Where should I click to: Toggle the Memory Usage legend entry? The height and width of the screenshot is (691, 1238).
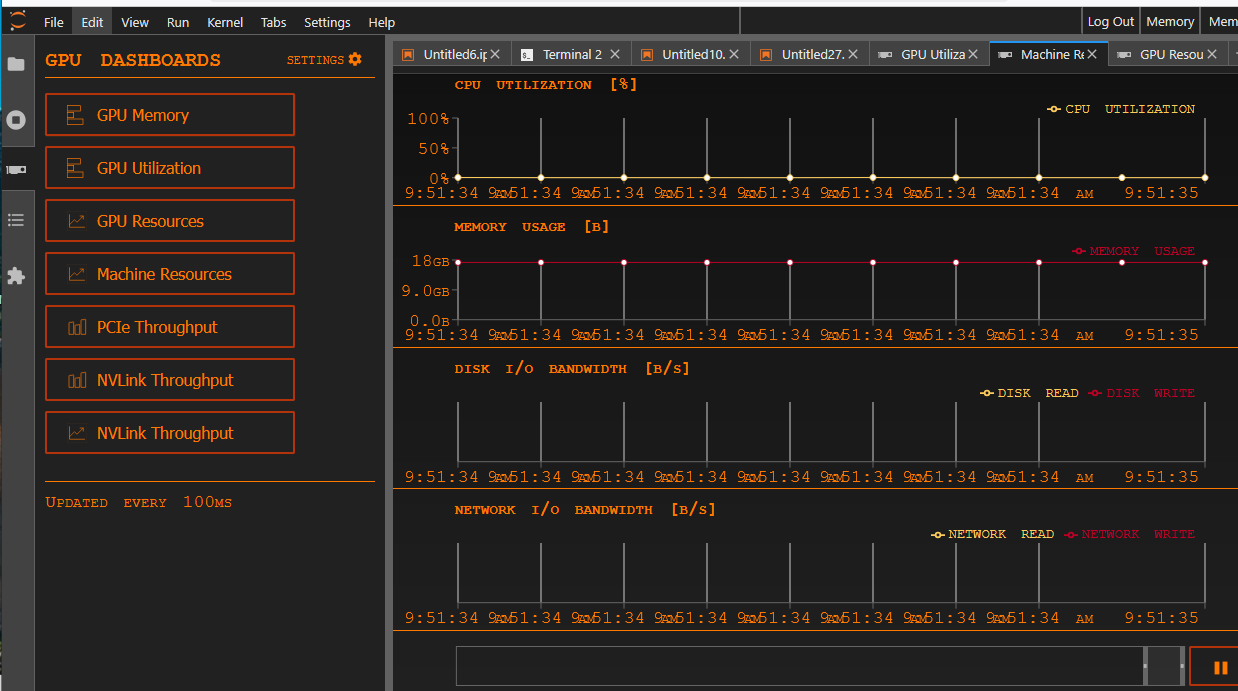pos(1133,251)
